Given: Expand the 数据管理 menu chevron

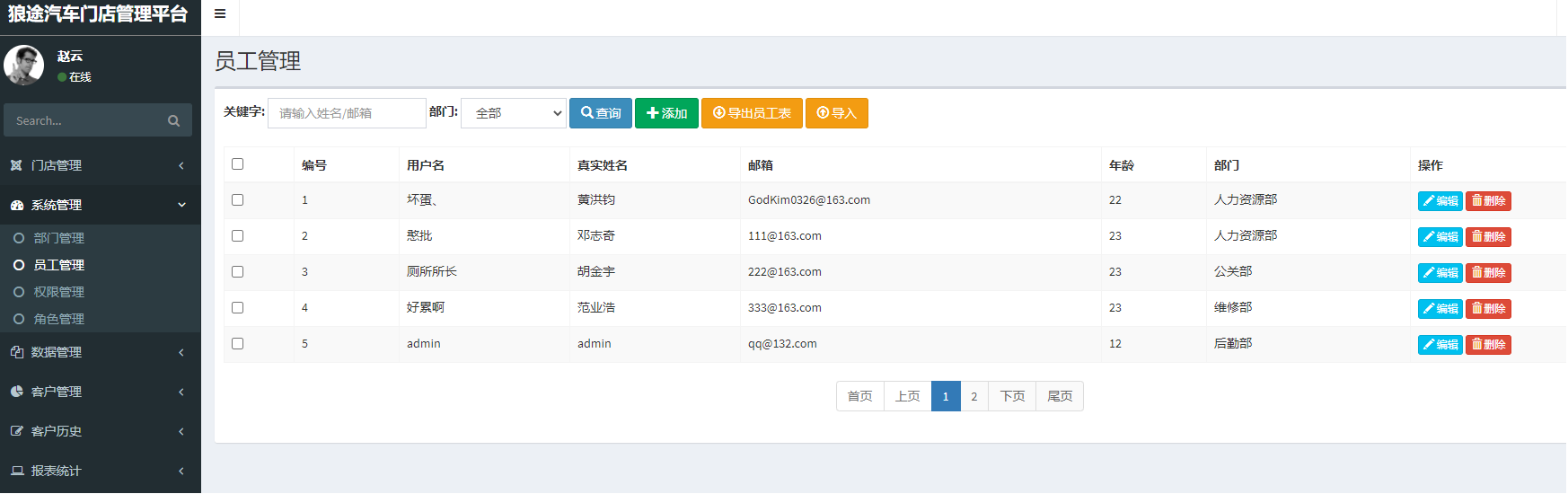Looking at the screenshot, I should click(x=181, y=352).
